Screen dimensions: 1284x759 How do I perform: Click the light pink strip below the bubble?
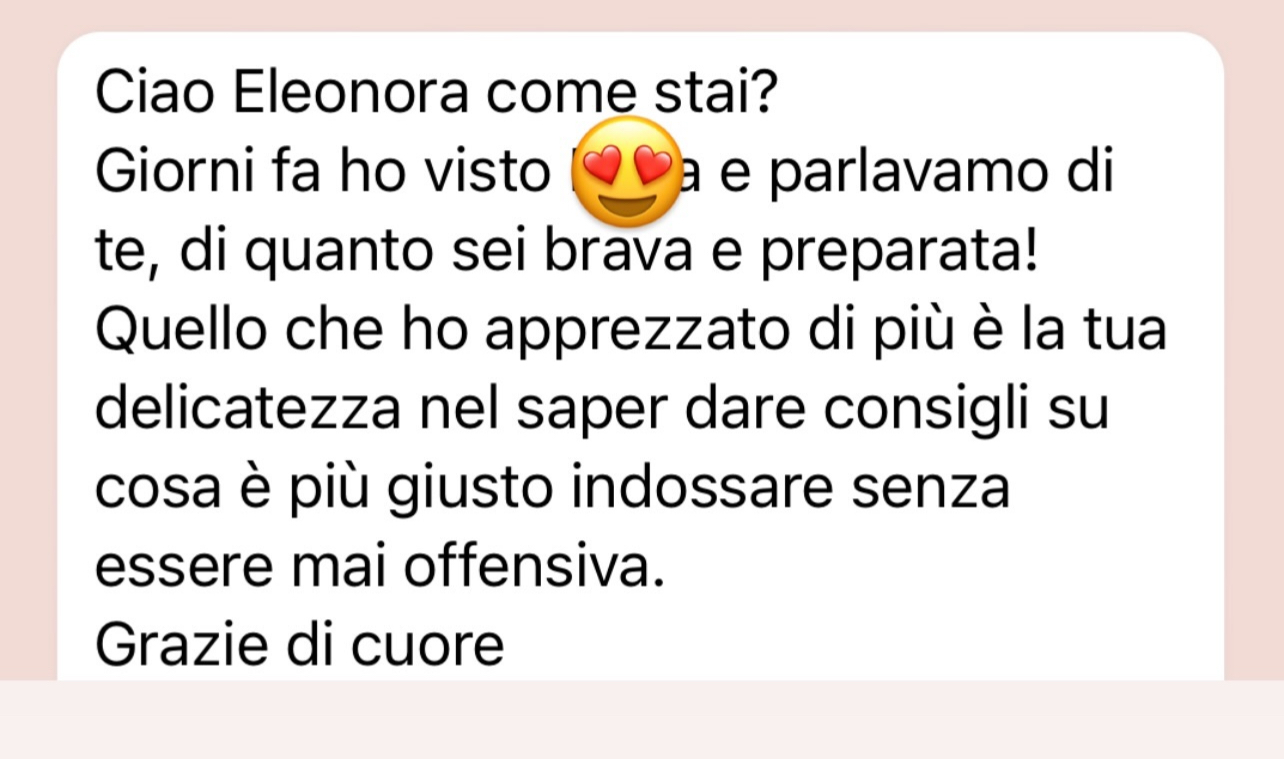click(642, 720)
